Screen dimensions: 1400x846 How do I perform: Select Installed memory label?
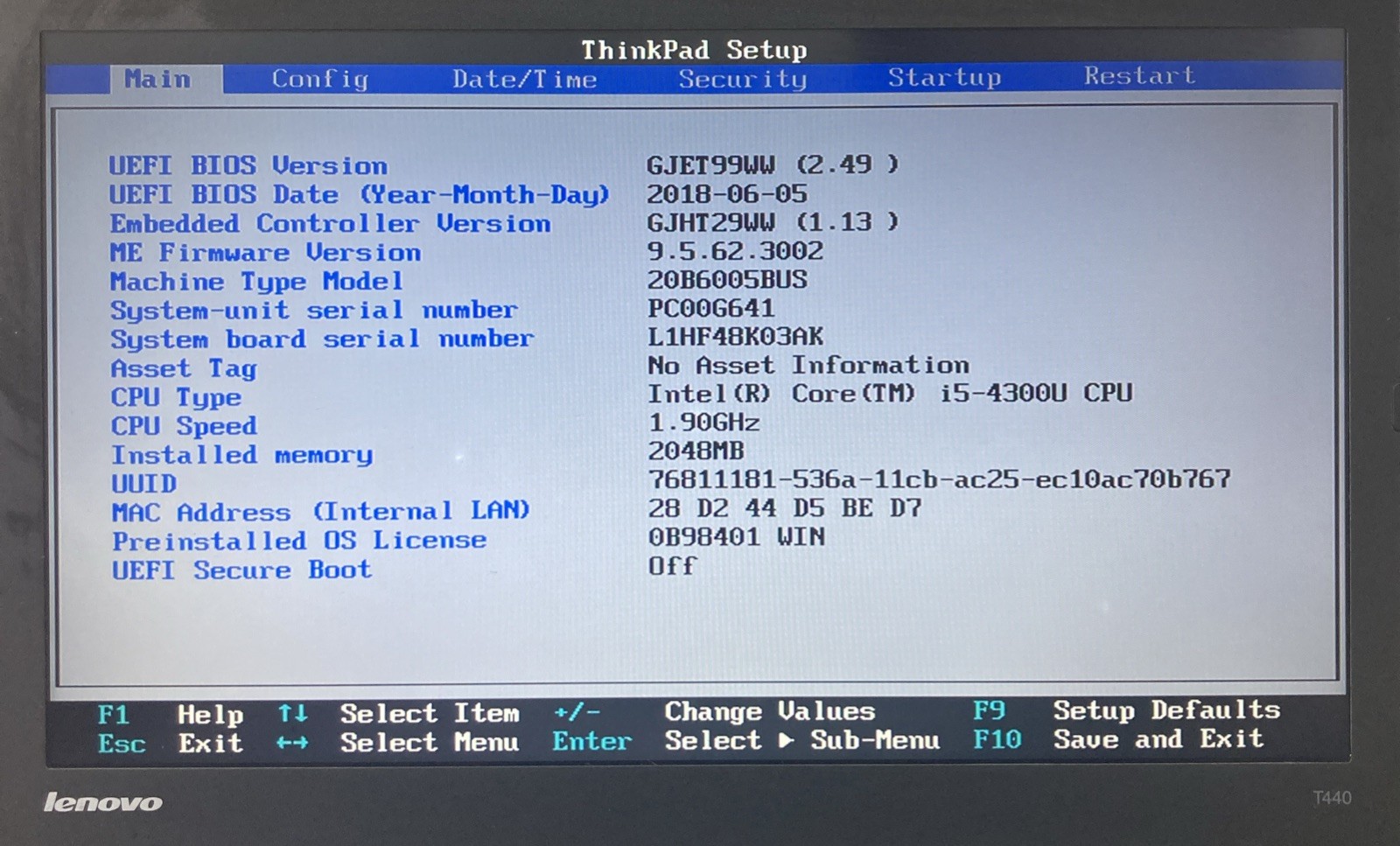tap(242, 455)
